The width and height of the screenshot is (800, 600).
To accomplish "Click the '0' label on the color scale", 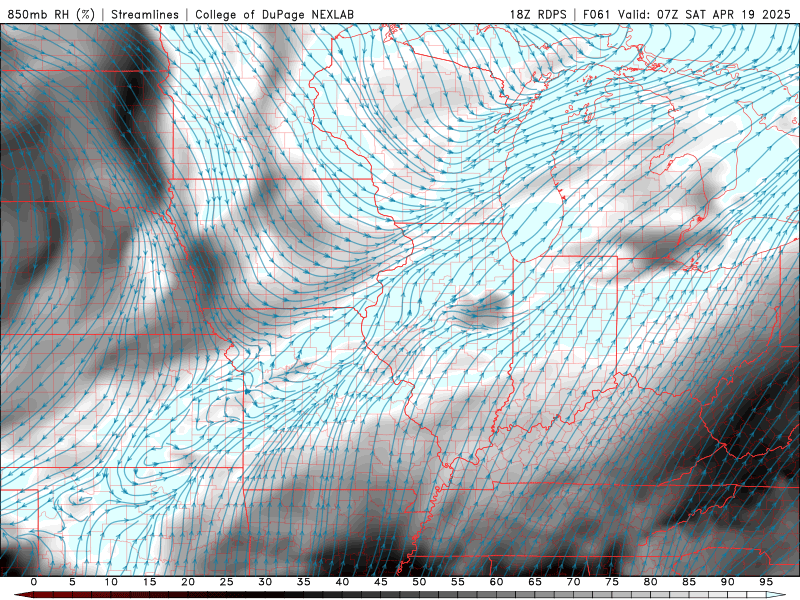I will click(x=34, y=582).
